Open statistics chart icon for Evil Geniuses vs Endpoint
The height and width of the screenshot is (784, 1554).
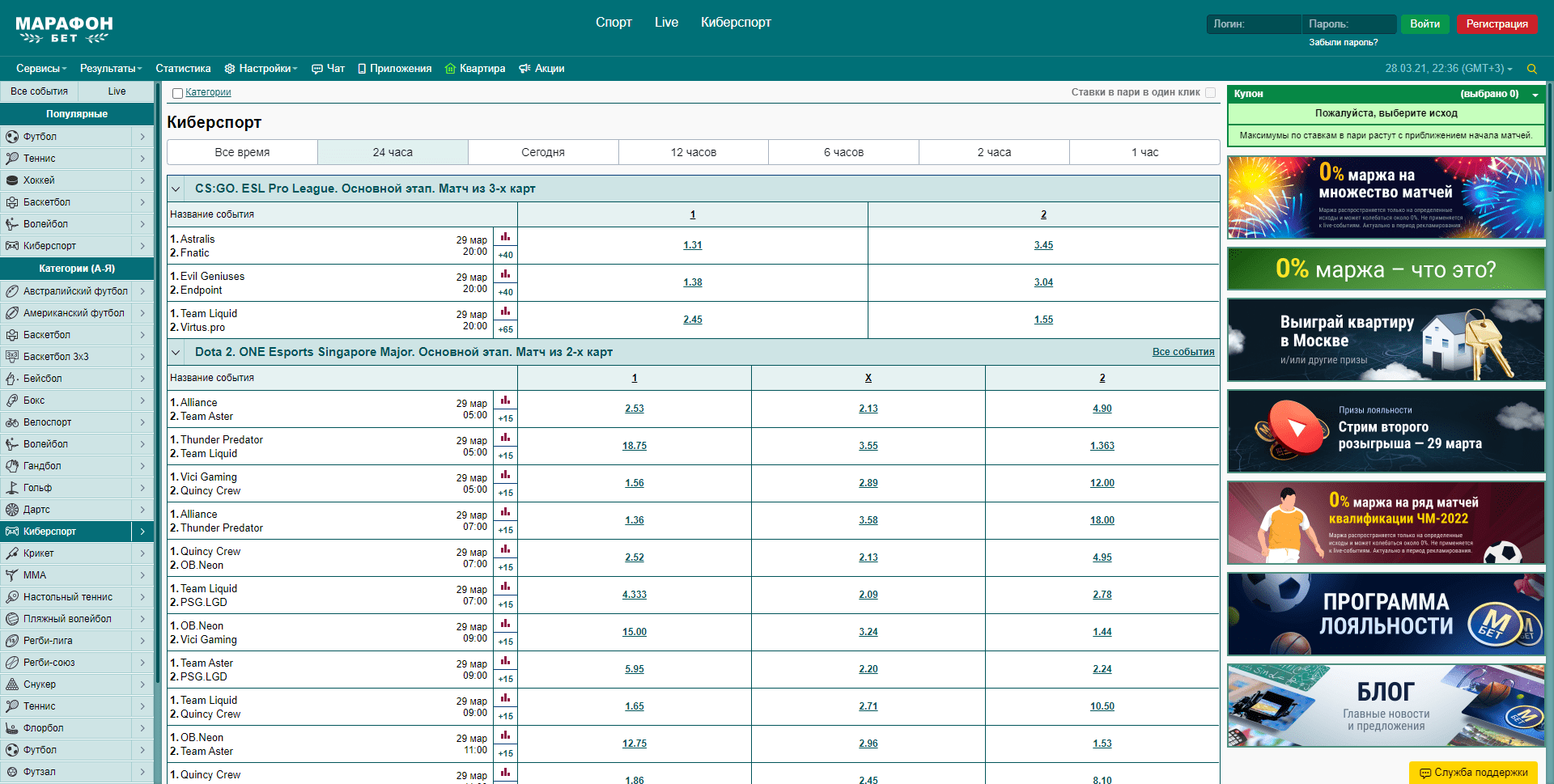pyautogui.click(x=505, y=274)
